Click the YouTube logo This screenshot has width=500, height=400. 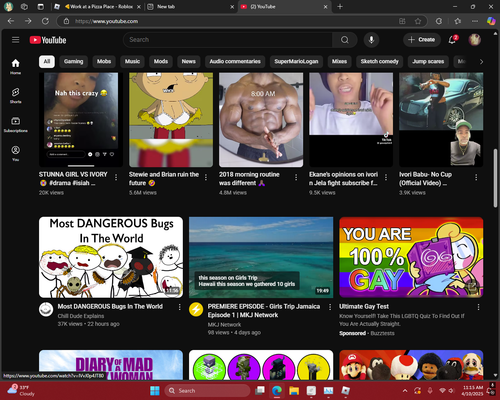(x=48, y=40)
